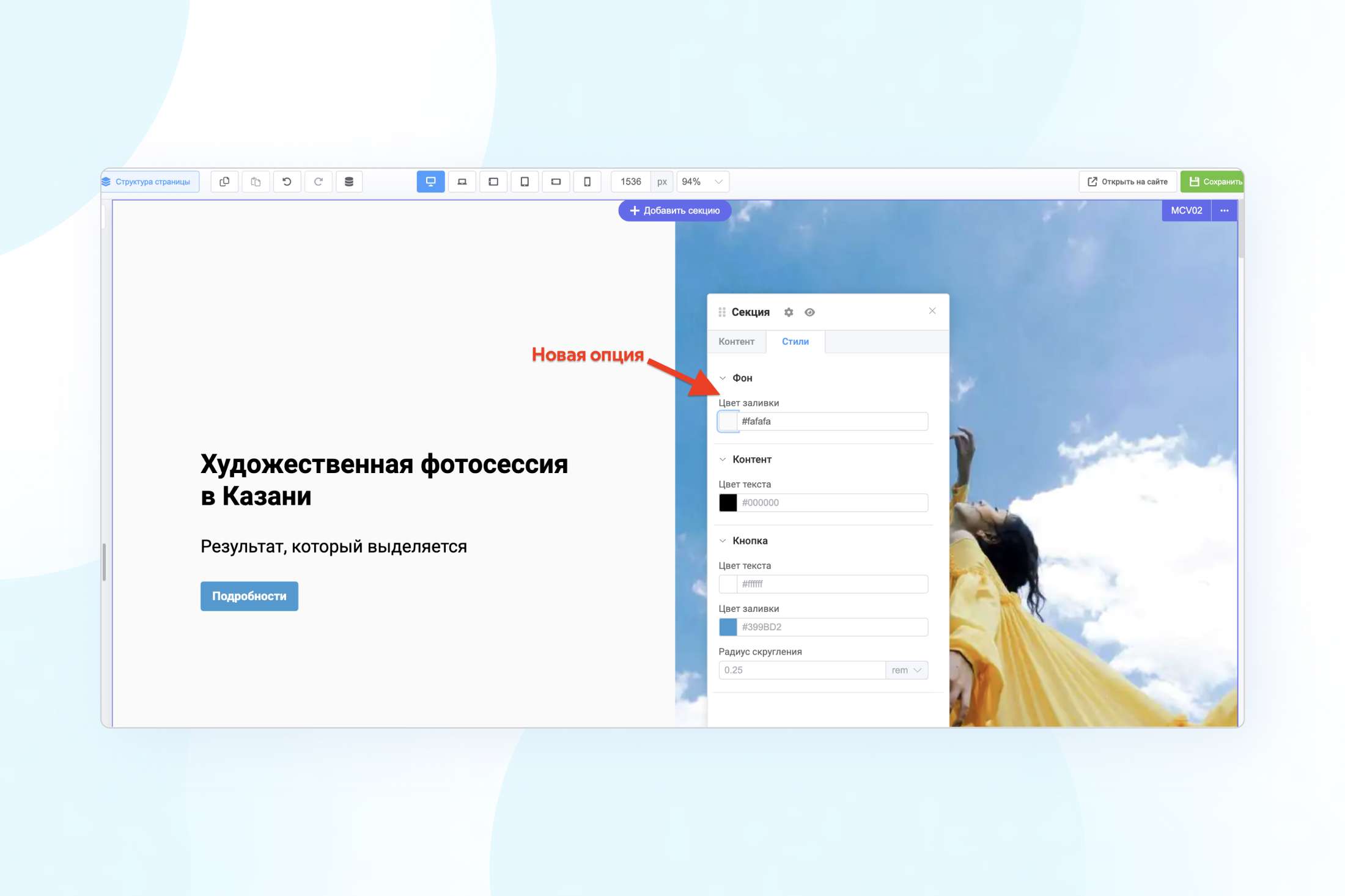Open the rem unit dropdown

click(x=907, y=670)
